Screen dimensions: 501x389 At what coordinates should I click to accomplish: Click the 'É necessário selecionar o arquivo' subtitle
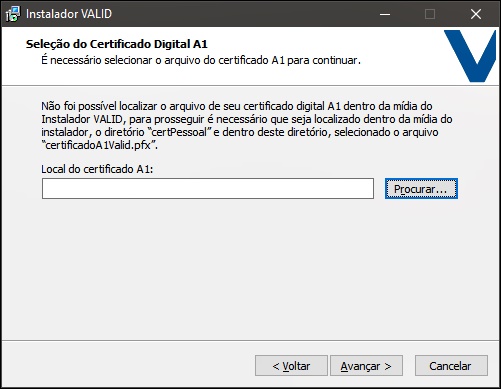coord(201,60)
